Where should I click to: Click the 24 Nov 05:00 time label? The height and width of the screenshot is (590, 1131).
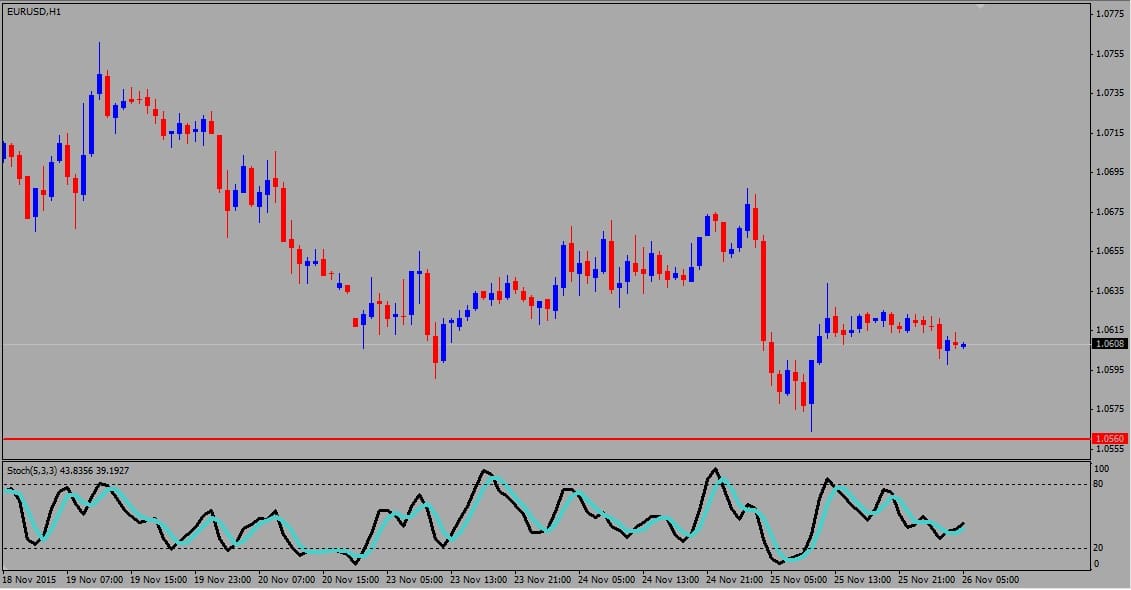607,579
